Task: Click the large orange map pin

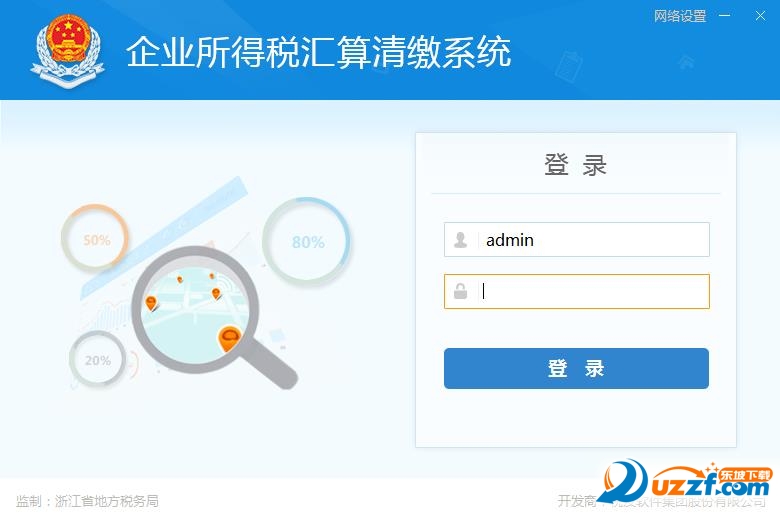Action: coord(229,339)
